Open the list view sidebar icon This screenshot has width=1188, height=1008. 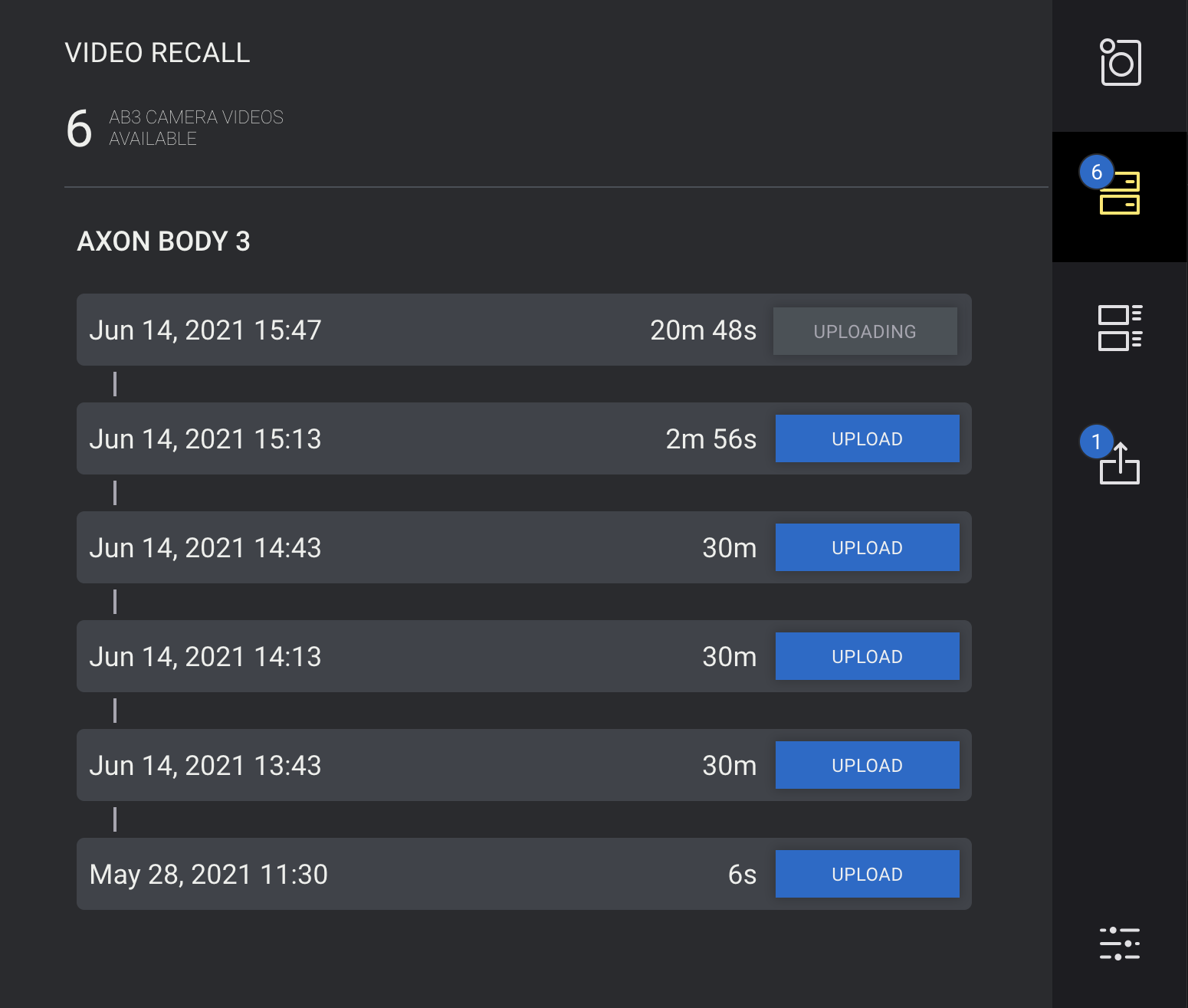(1120, 328)
